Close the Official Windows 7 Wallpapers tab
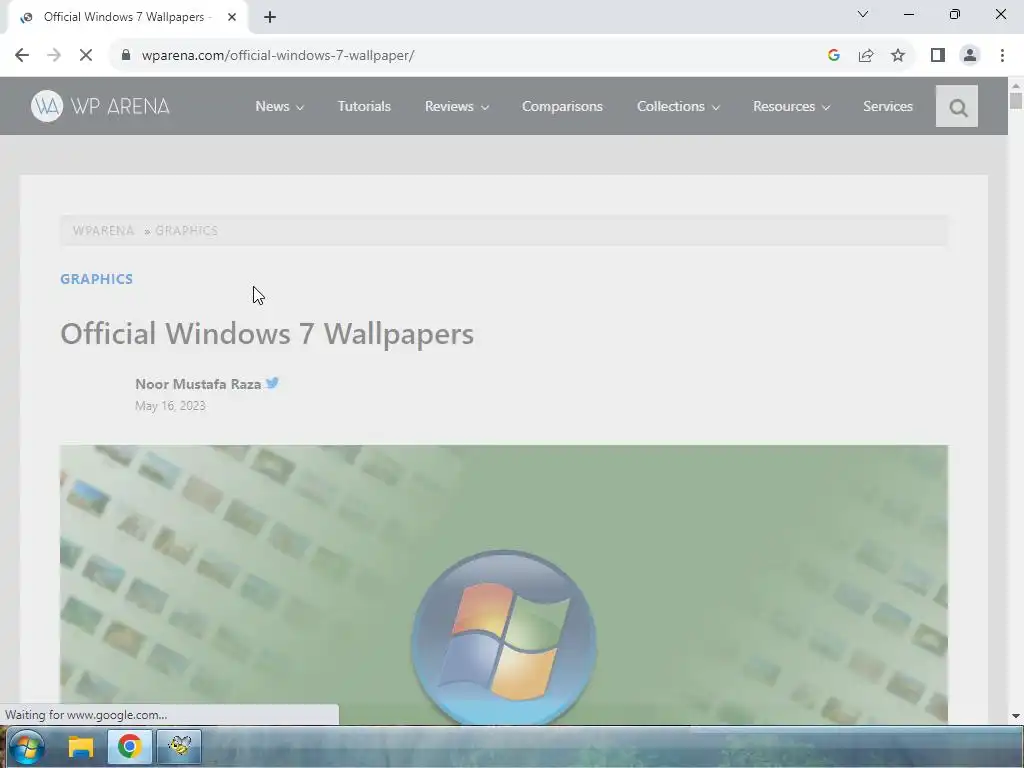1024x768 pixels. [232, 17]
